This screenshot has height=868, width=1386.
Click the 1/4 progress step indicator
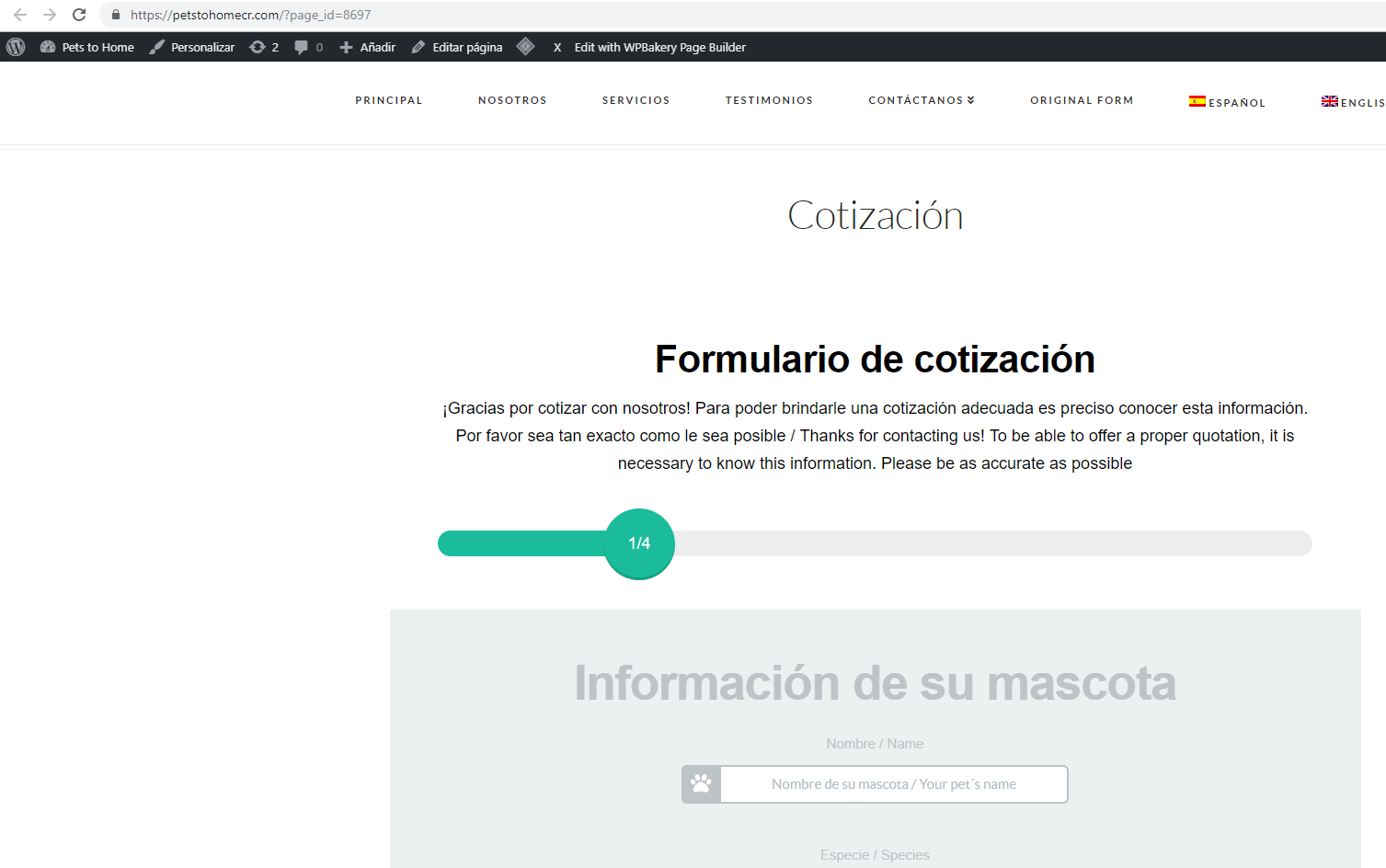coord(639,543)
